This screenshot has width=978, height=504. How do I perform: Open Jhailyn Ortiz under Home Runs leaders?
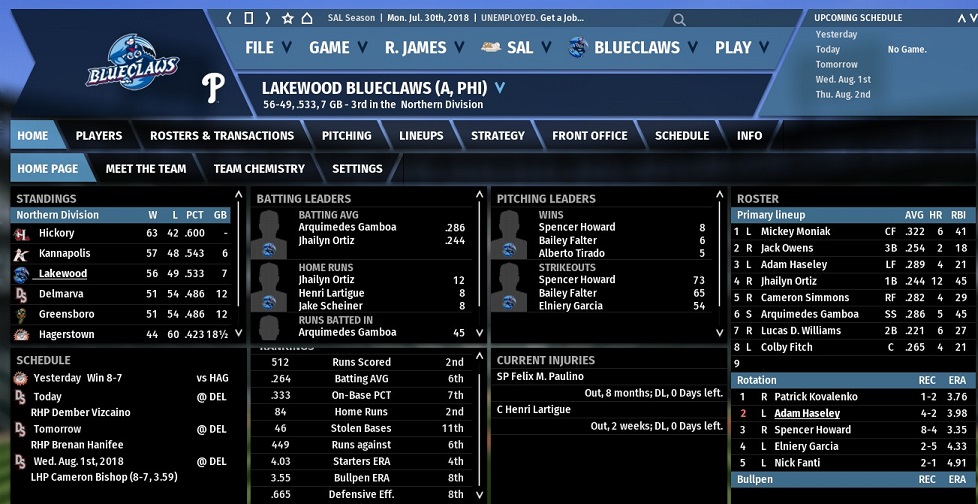[326, 279]
